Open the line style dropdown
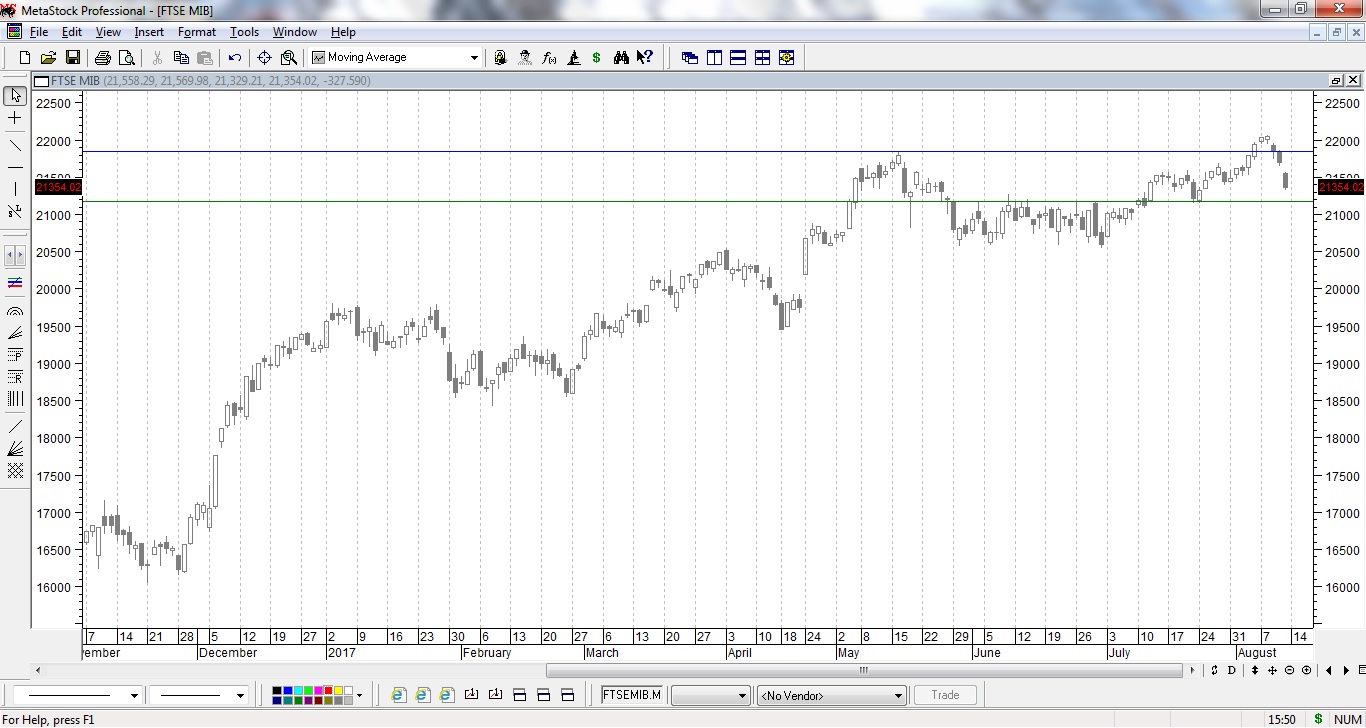The height and width of the screenshot is (728, 1366). [x=134, y=695]
